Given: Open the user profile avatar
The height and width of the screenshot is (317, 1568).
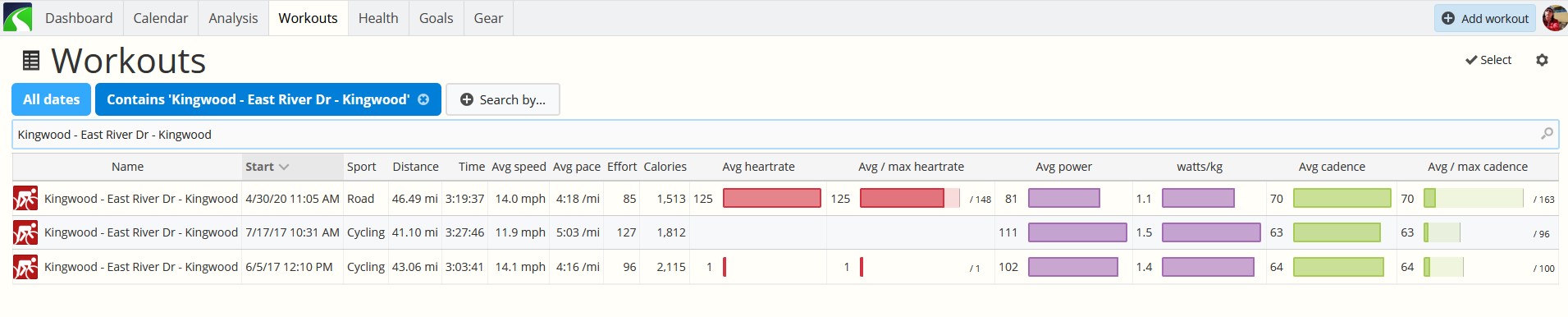Looking at the screenshot, I should click(1554, 18).
